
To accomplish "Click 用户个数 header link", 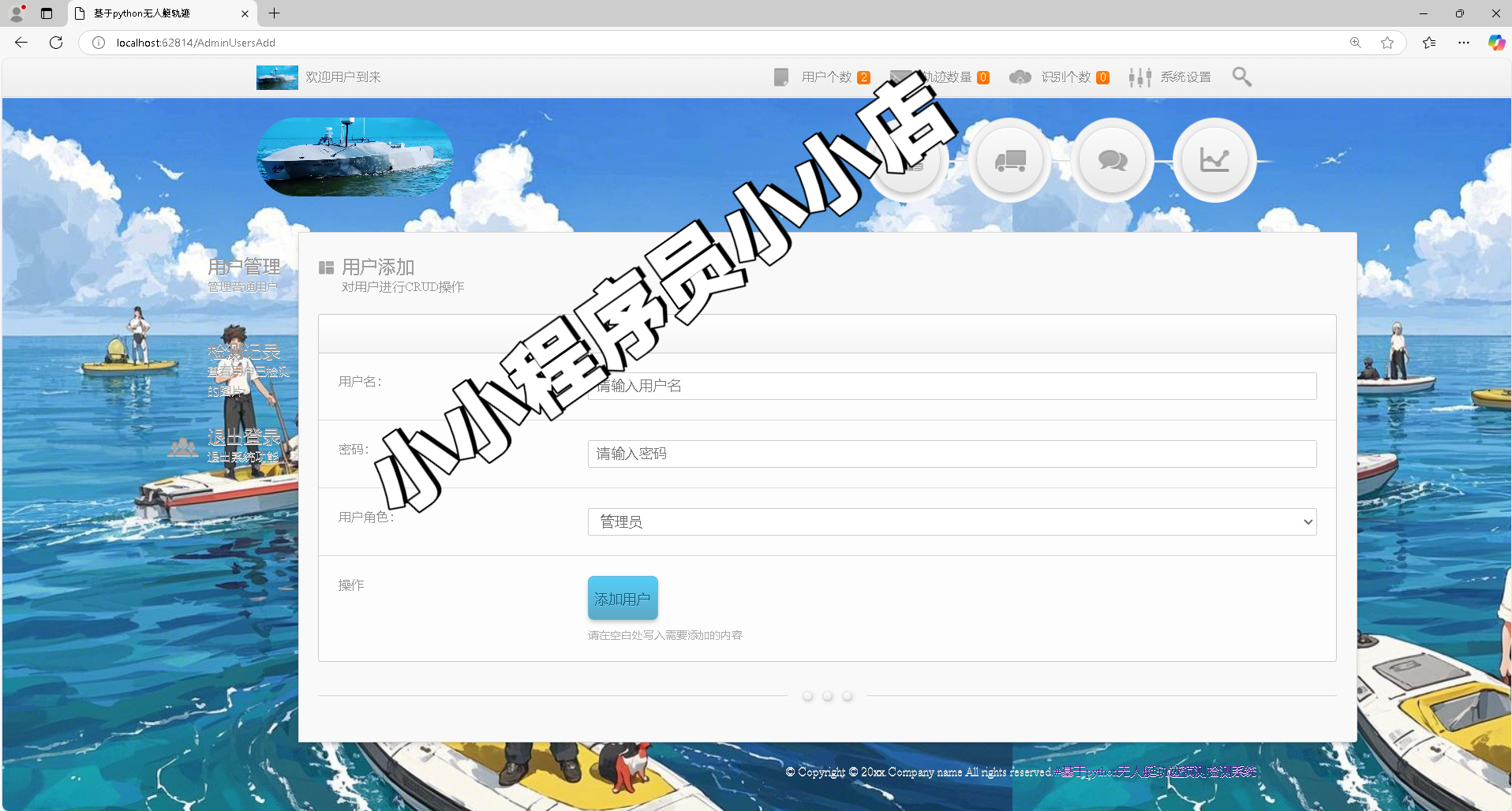I will [x=827, y=77].
